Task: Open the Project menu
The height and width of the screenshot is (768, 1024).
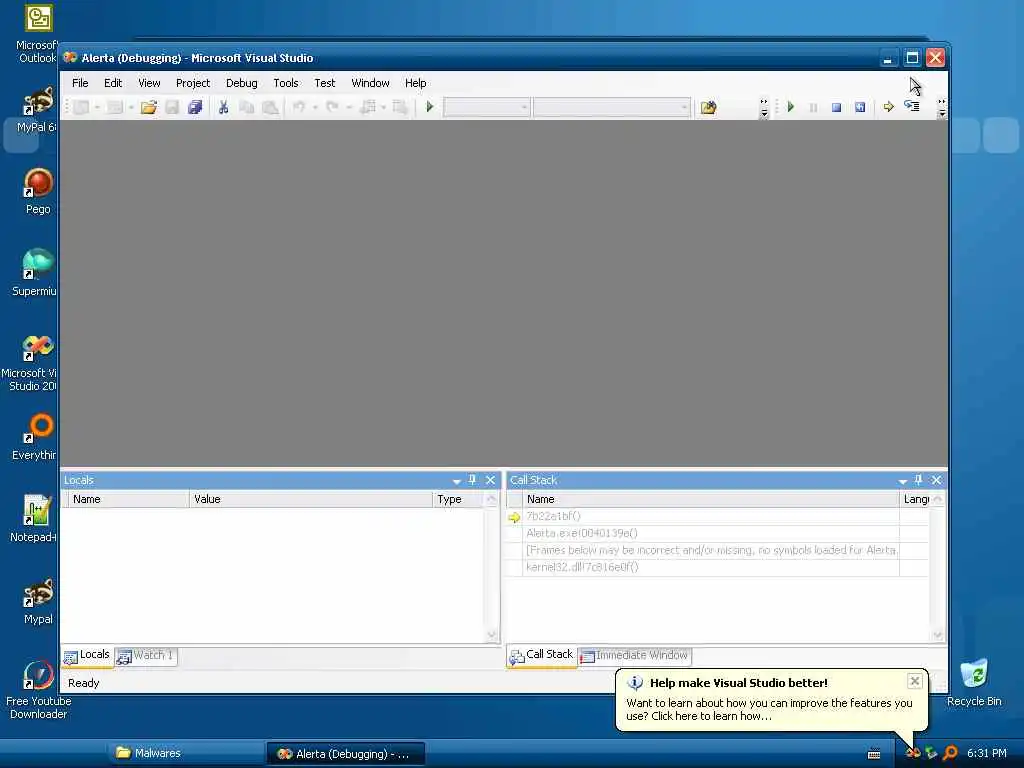Action: pos(193,83)
